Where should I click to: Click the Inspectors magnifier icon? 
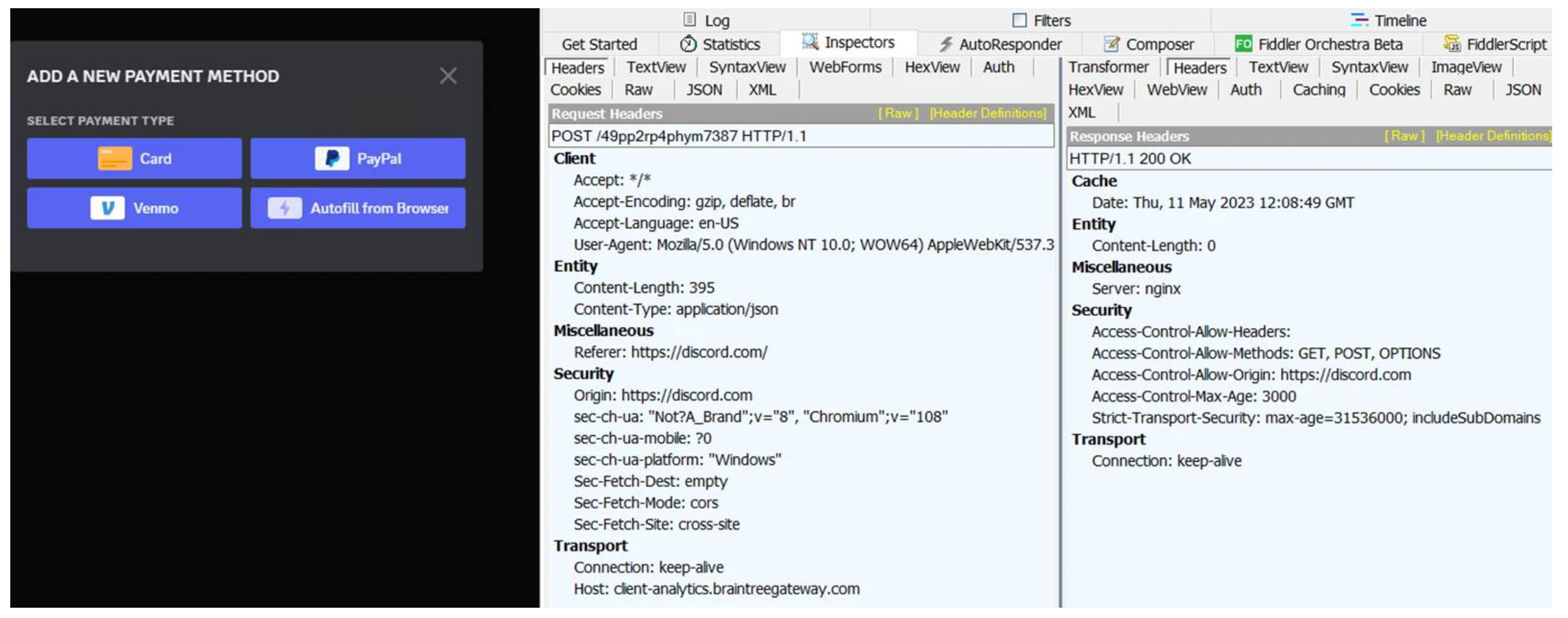tap(810, 42)
